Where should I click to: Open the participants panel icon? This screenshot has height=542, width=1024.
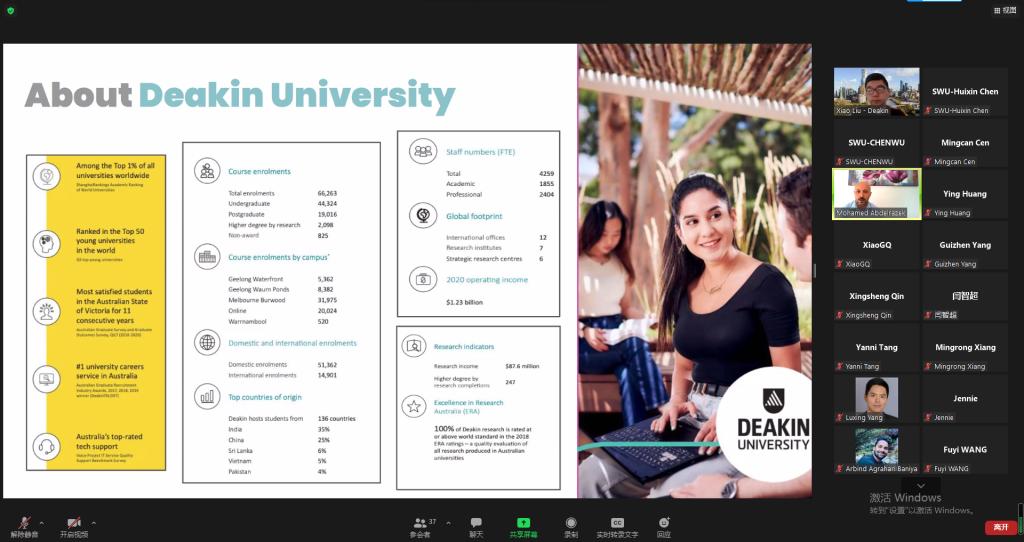pyautogui.click(x=420, y=523)
